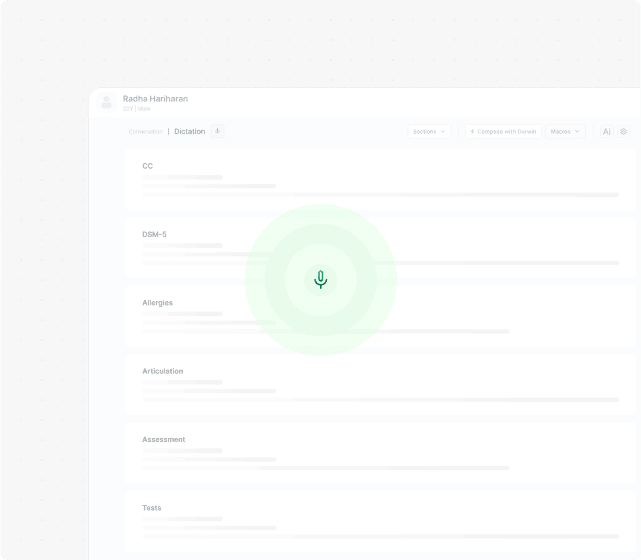Open the Macros dropdown
This screenshot has height=560, width=641.
pos(565,131)
